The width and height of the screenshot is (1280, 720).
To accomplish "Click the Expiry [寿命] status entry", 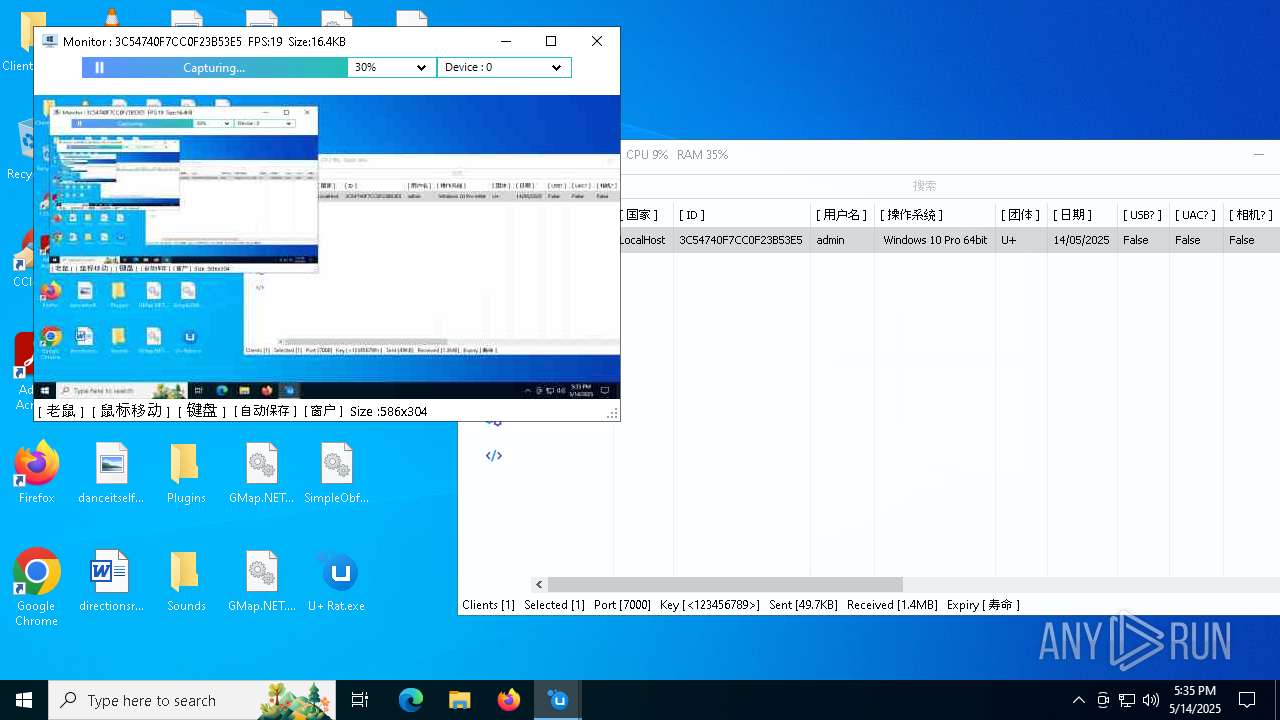I will (983, 605).
